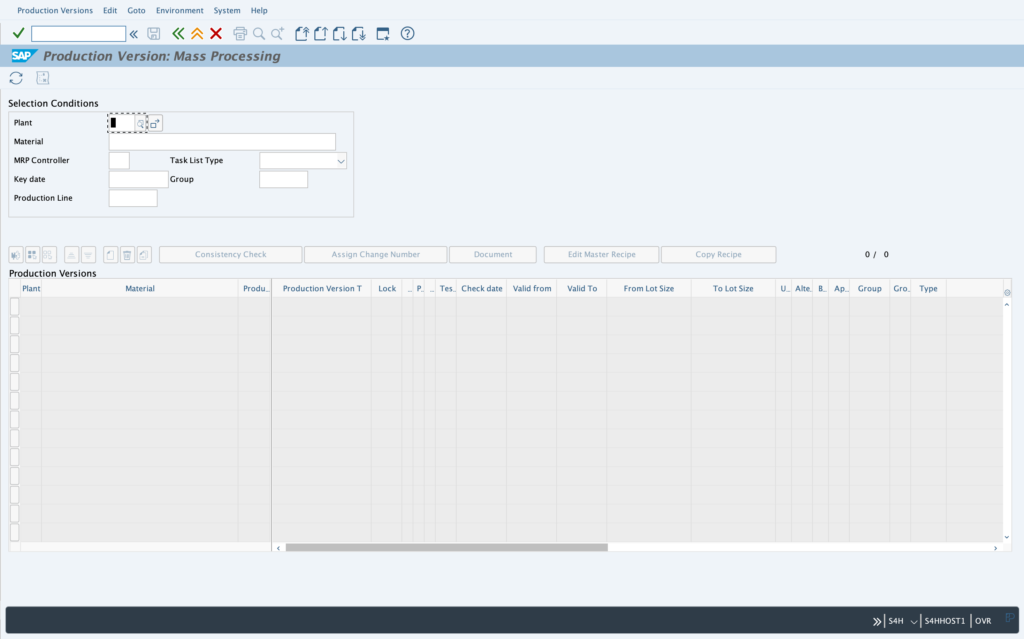This screenshot has width=1024, height=639.
Task: Click the Create New Entry page icon
Action: [110, 255]
